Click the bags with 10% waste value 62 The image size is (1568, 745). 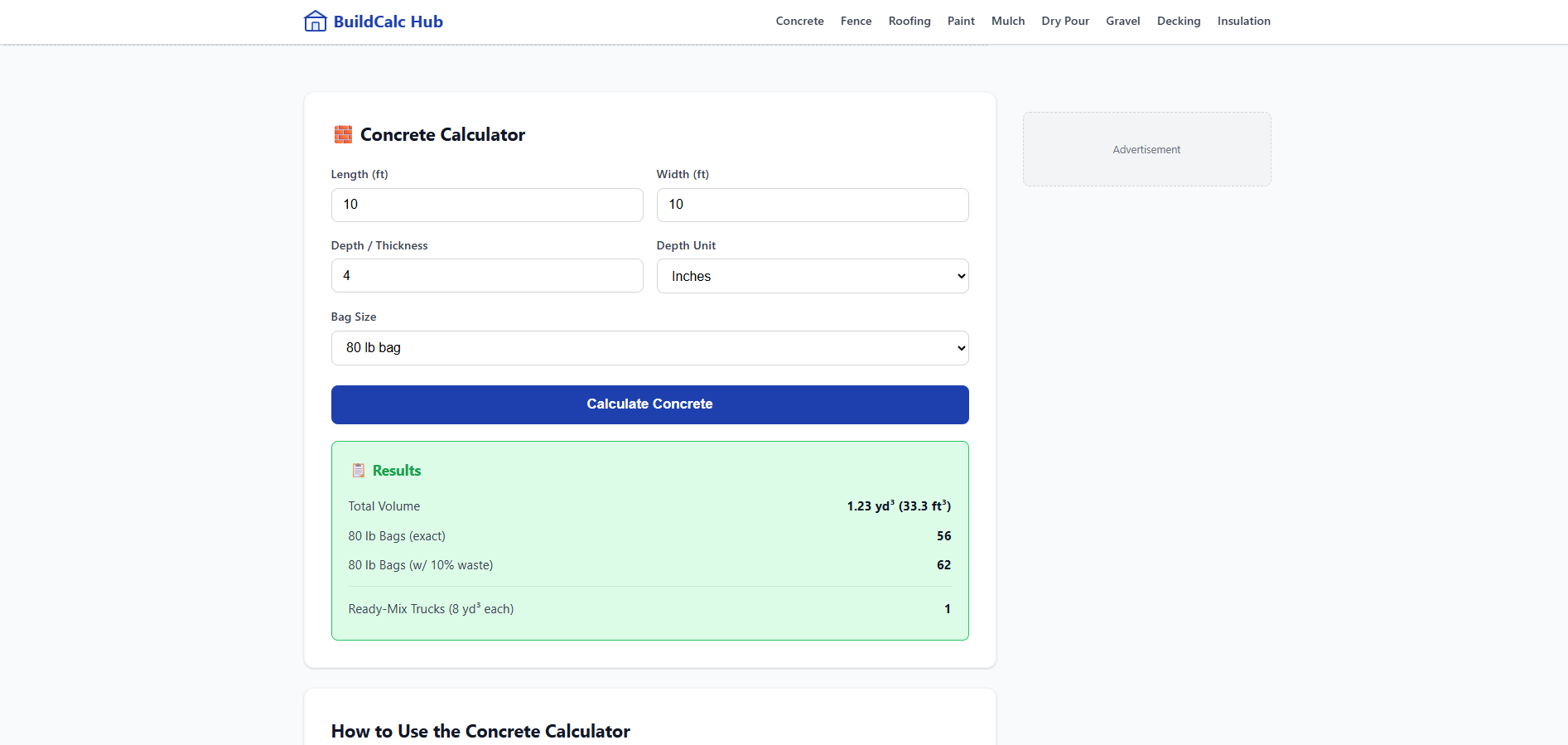(944, 565)
